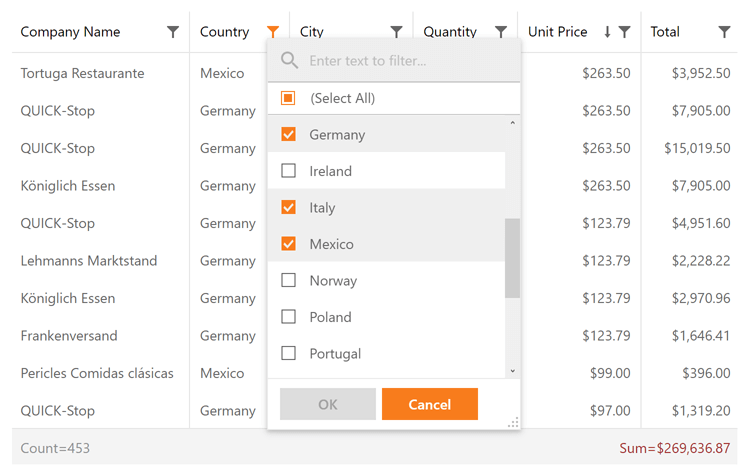Screen dimensions: 750x476
Task: Open the Unit Price filter icon
Action: point(625,32)
